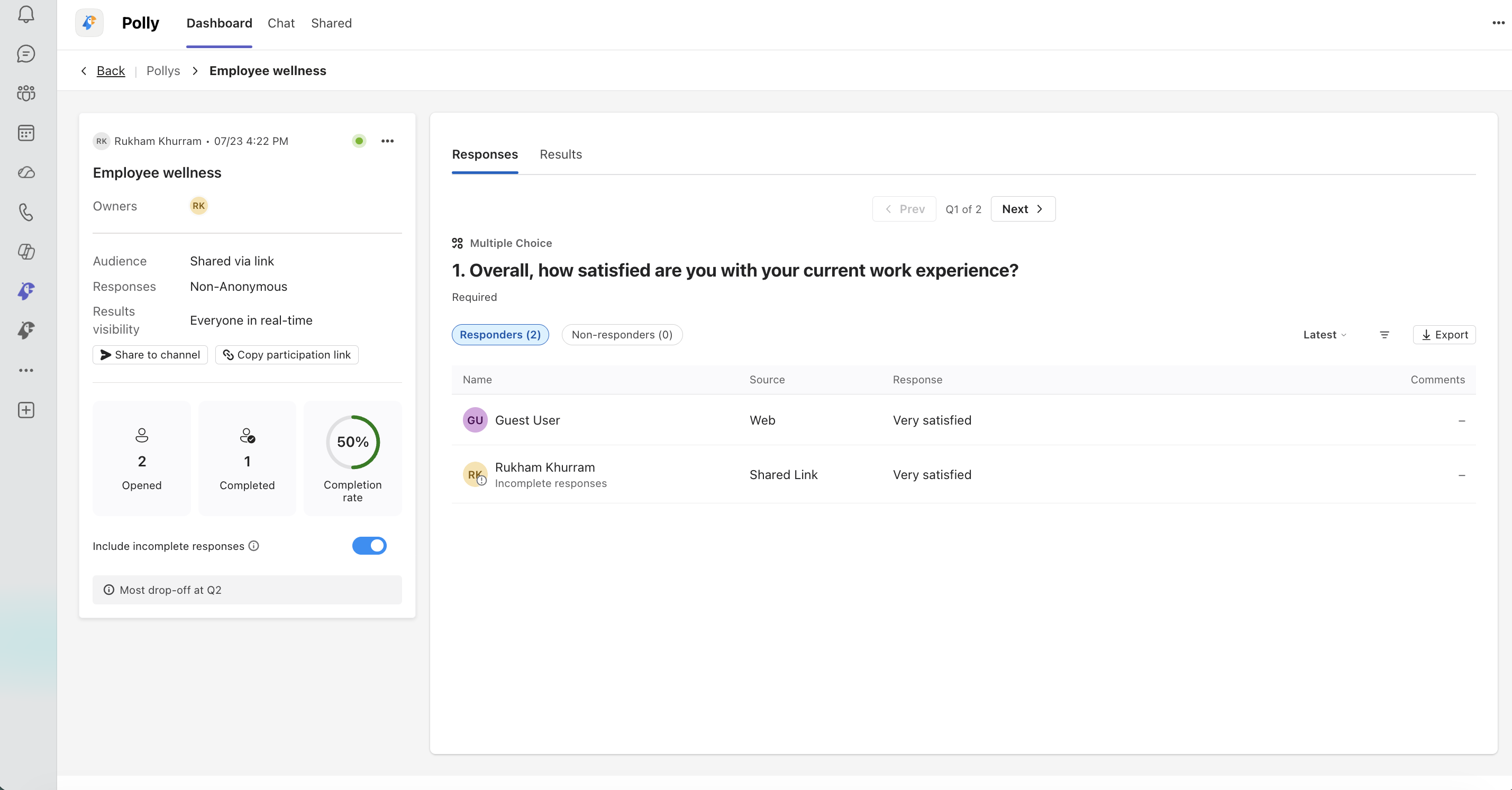Switch to the Chat tab
The image size is (1512, 790).
coord(280,23)
